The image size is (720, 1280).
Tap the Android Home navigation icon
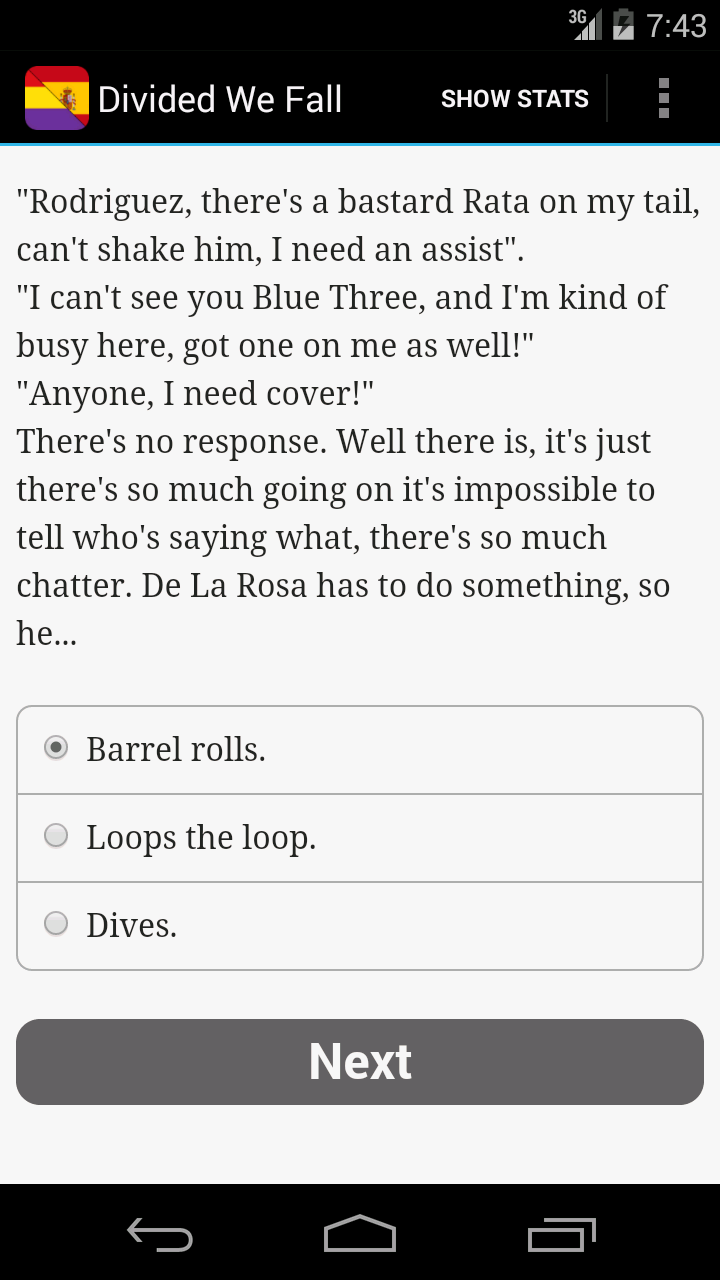coord(360,1234)
